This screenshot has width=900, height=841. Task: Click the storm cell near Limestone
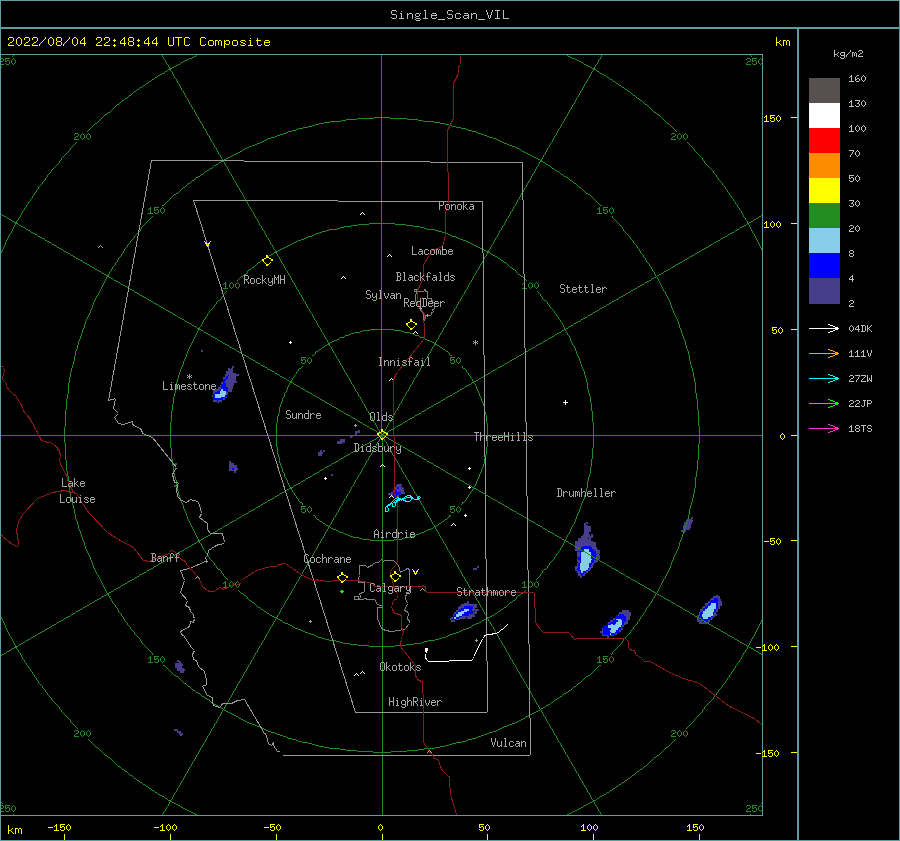coord(225,385)
